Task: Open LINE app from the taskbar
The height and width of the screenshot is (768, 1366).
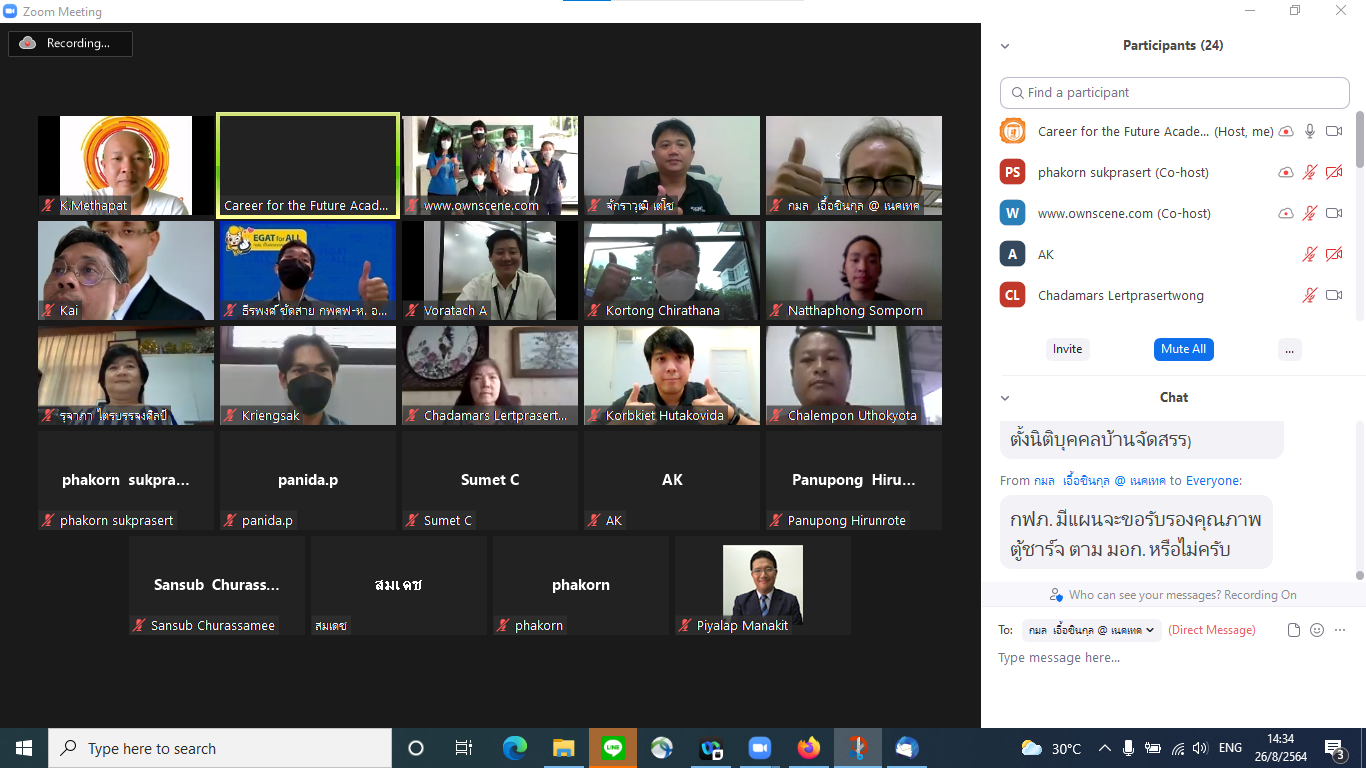Action: coord(613,748)
